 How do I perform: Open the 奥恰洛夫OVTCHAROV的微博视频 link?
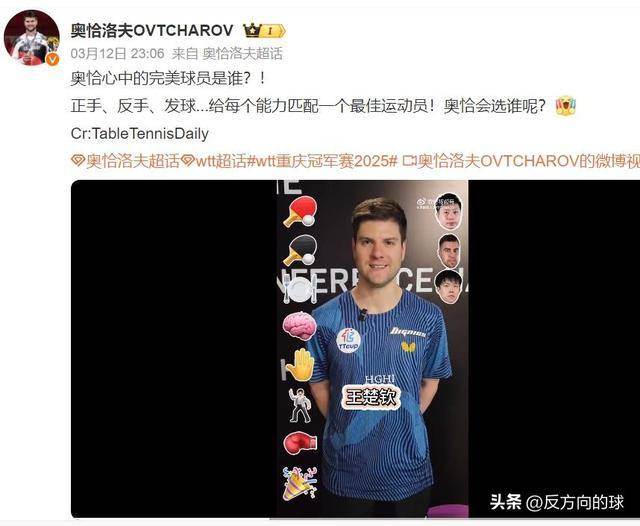[521, 161]
